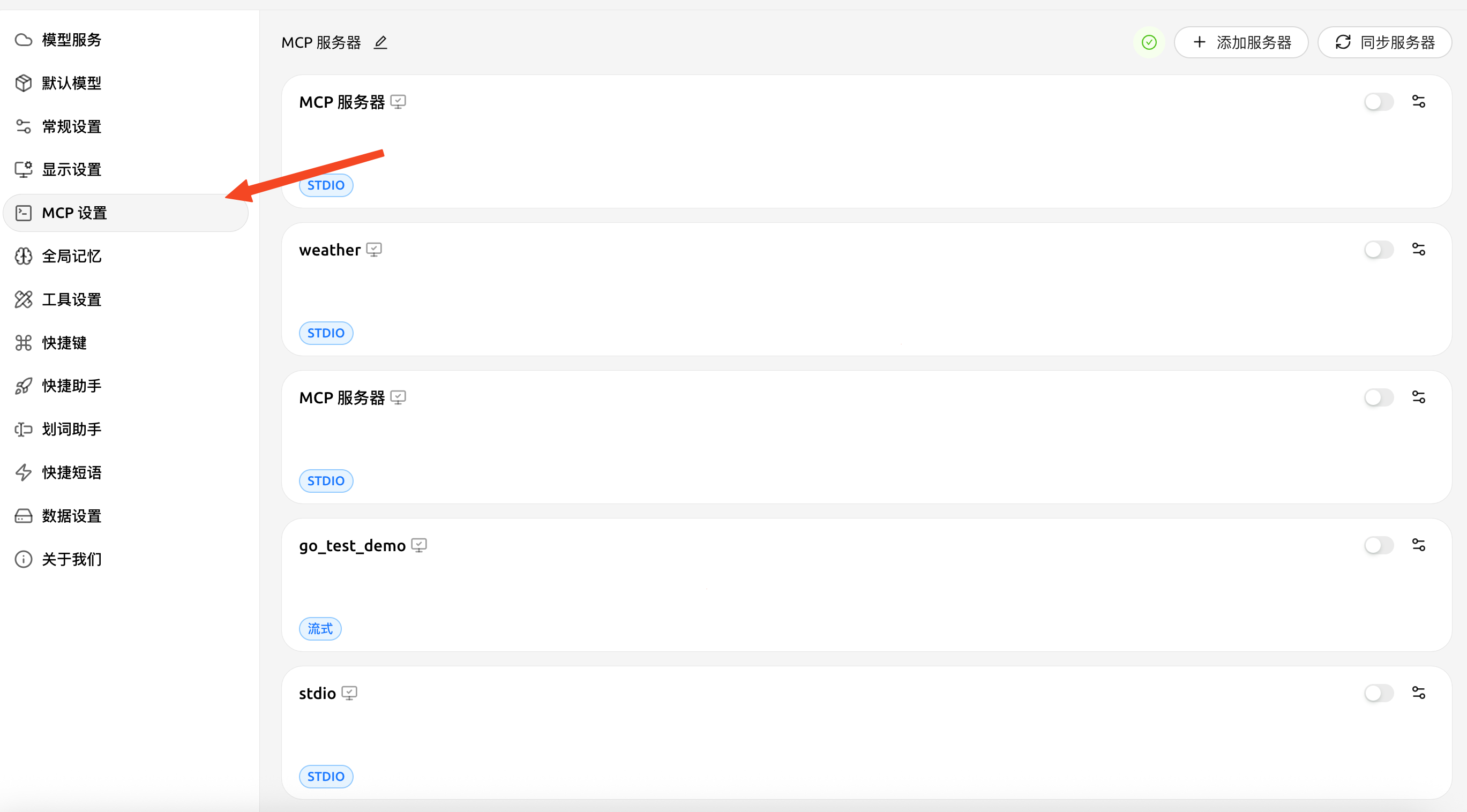Open settings icon for first MCP 服务器 card
Viewport: 1467px width, 812px height.
click(x=1418, y=102)
